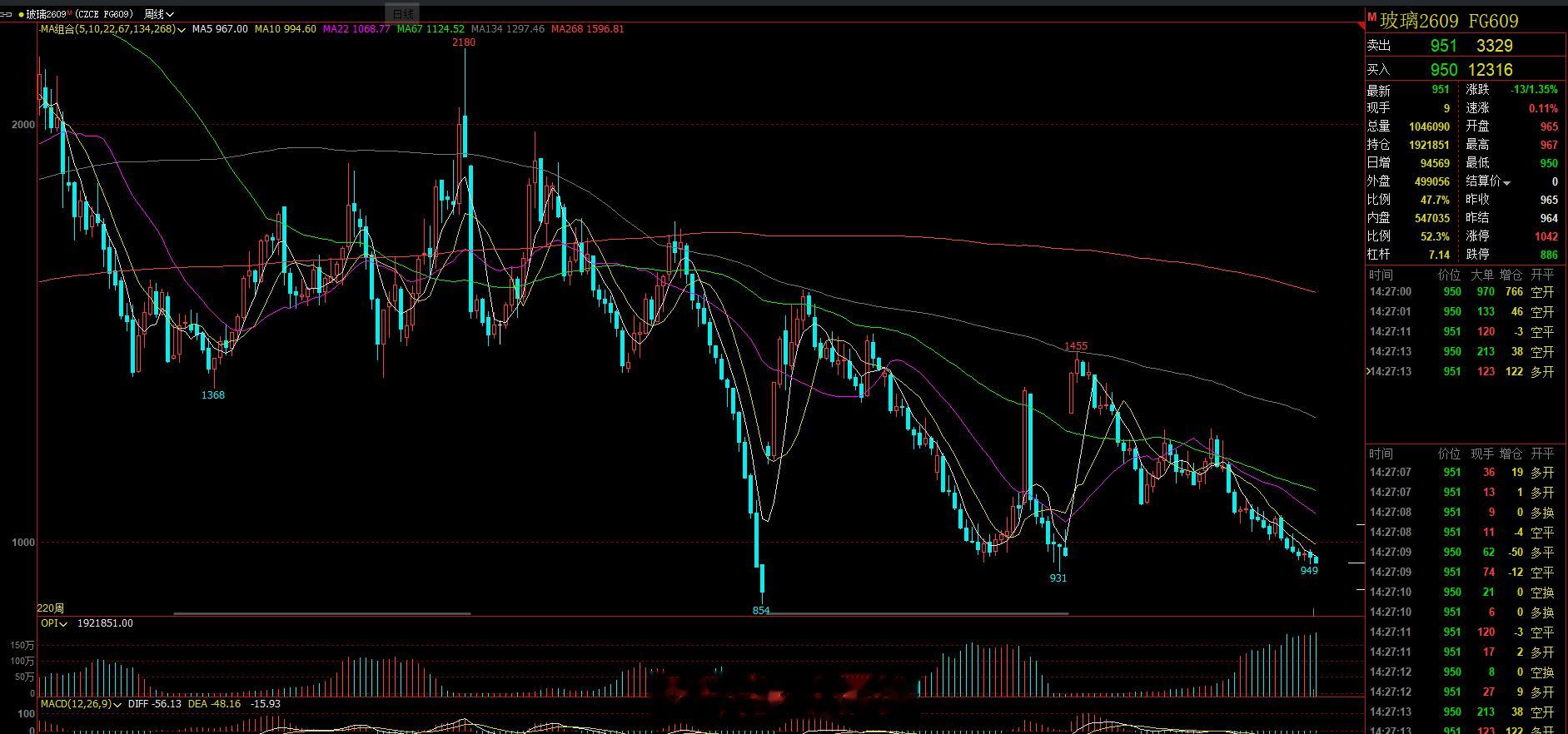Click the MA22 1068.77 label

(356, 29)
